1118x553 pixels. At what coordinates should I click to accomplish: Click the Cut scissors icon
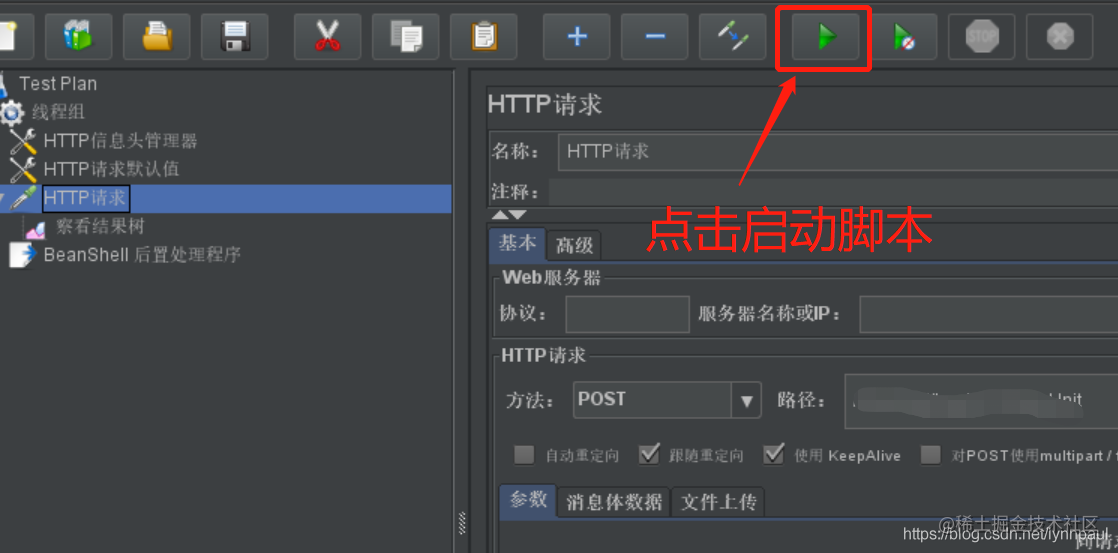coord(327,36)
